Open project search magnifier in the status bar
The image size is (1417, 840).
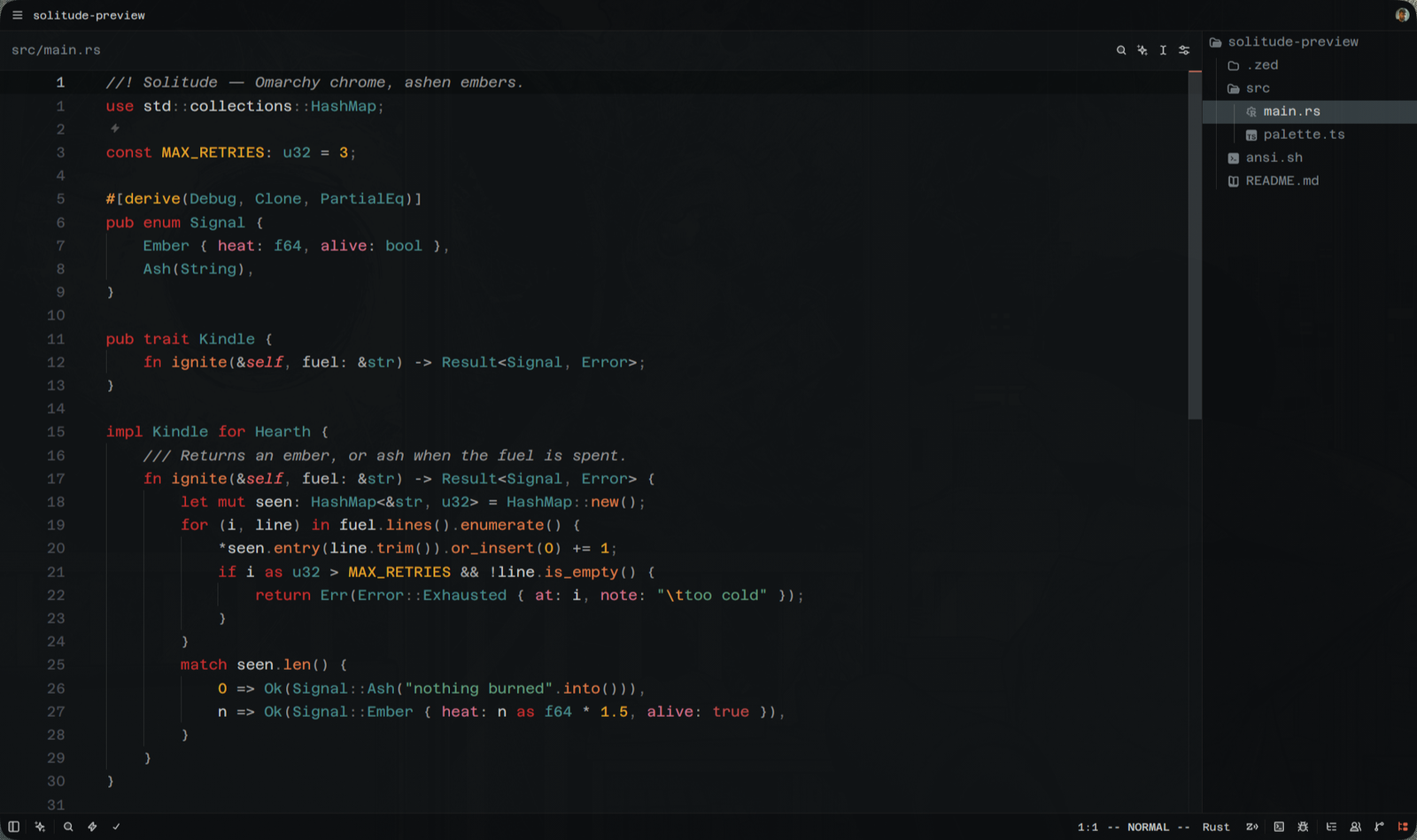click(68, 827)
